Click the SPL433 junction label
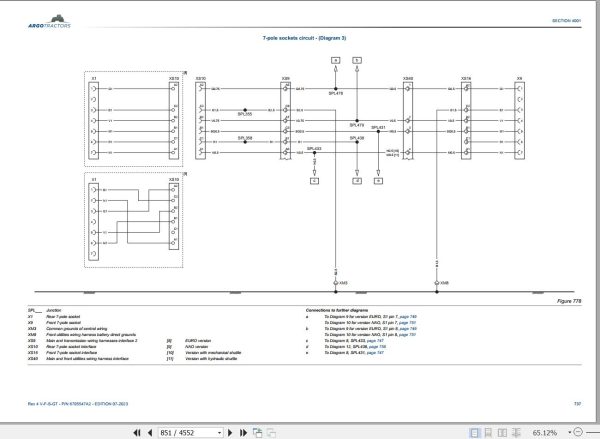 (314, 149)
